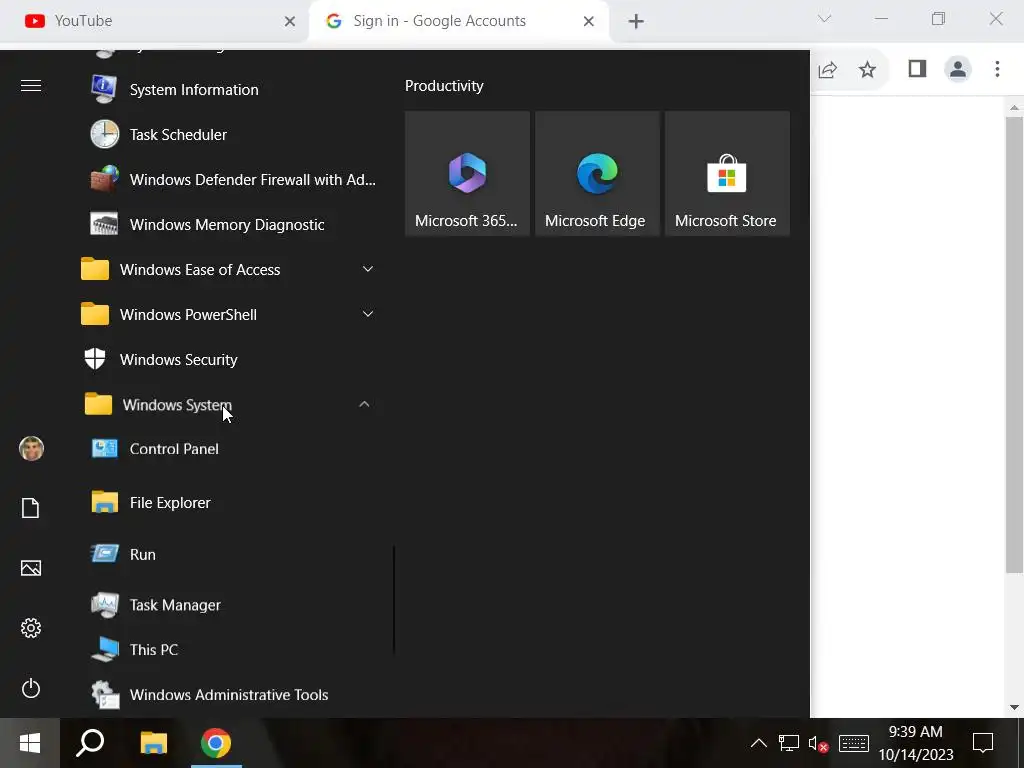
Task: Open Pictures from the Start sidebar
Action: pyautogui.click(x=31, y=568)
